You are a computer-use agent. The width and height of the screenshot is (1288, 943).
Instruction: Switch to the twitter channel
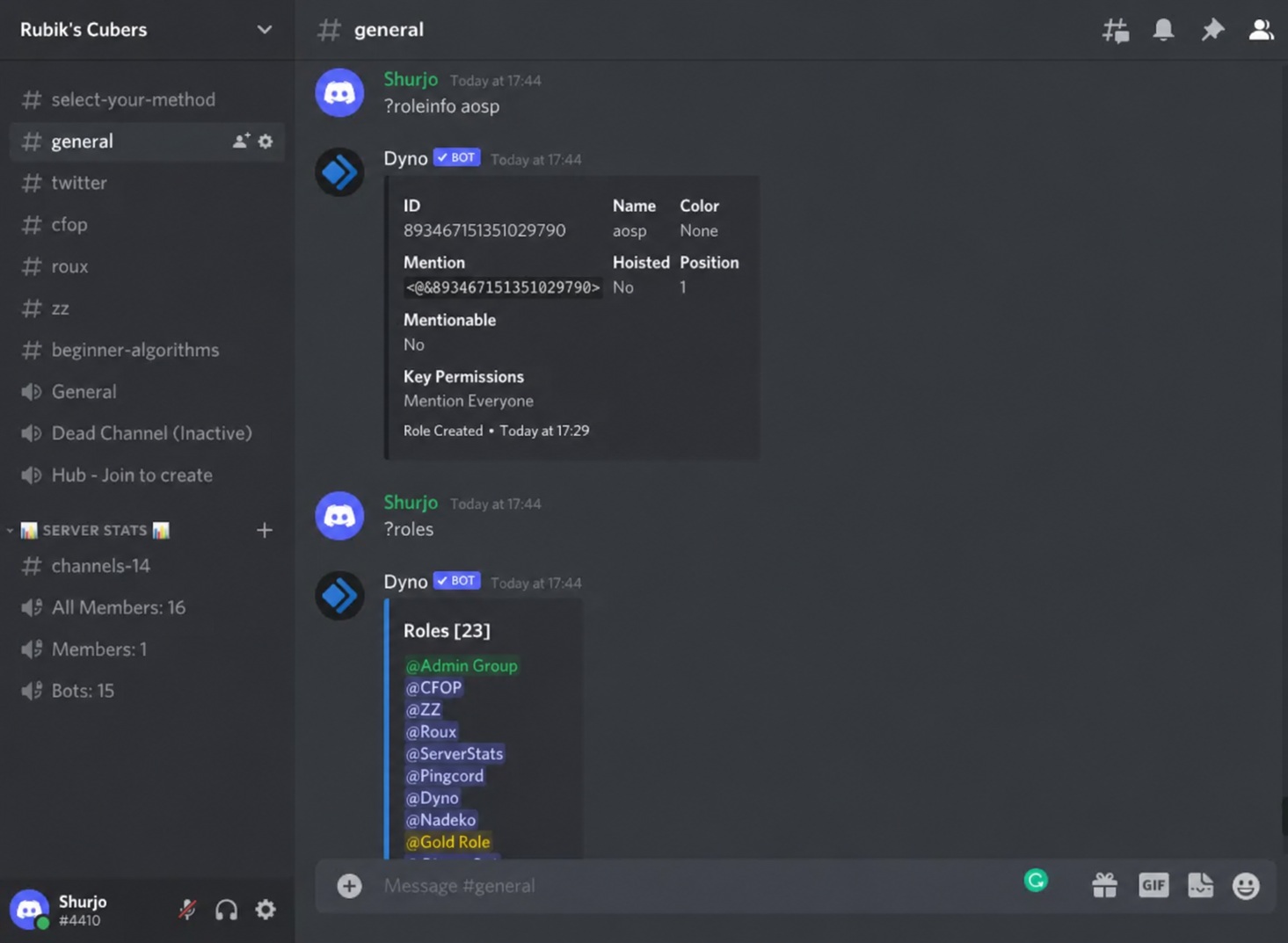(147, 183)
